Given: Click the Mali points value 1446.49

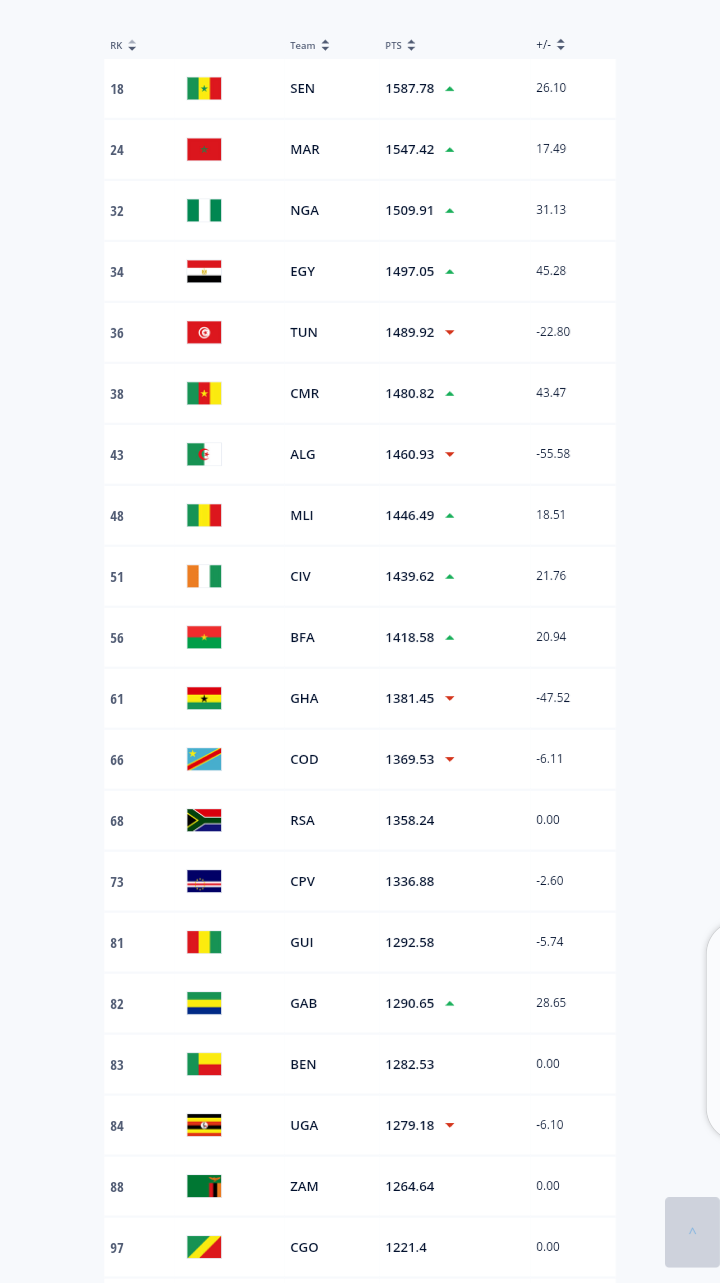Looking at the screenshot, I should pyautogui.click(x=410, y=515).
